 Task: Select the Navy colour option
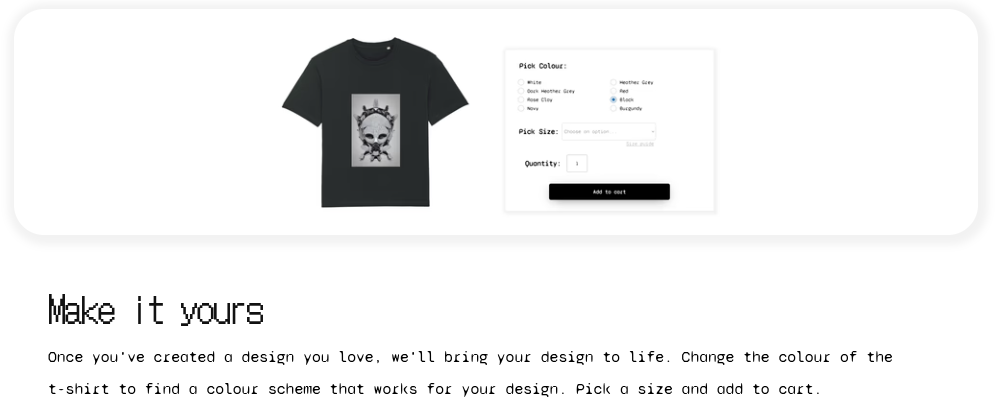pos(521,109)
